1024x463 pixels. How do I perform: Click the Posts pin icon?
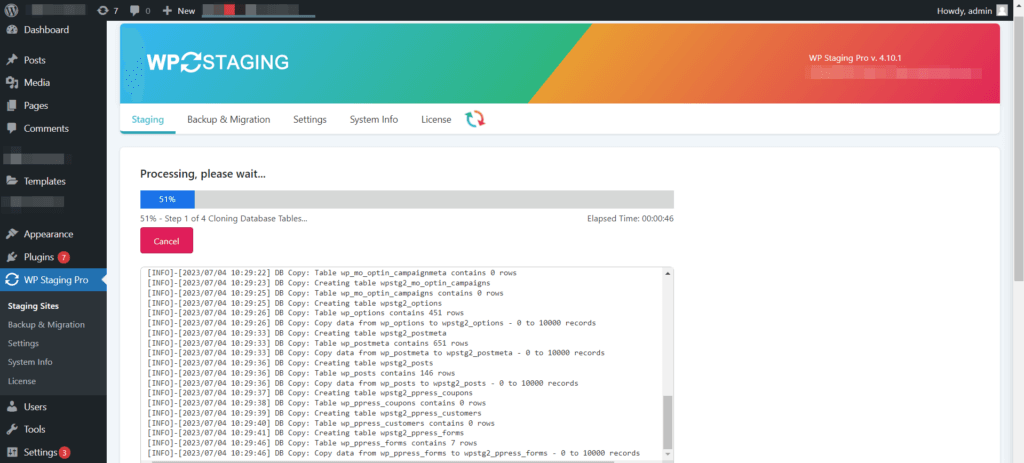pos(12,60)
